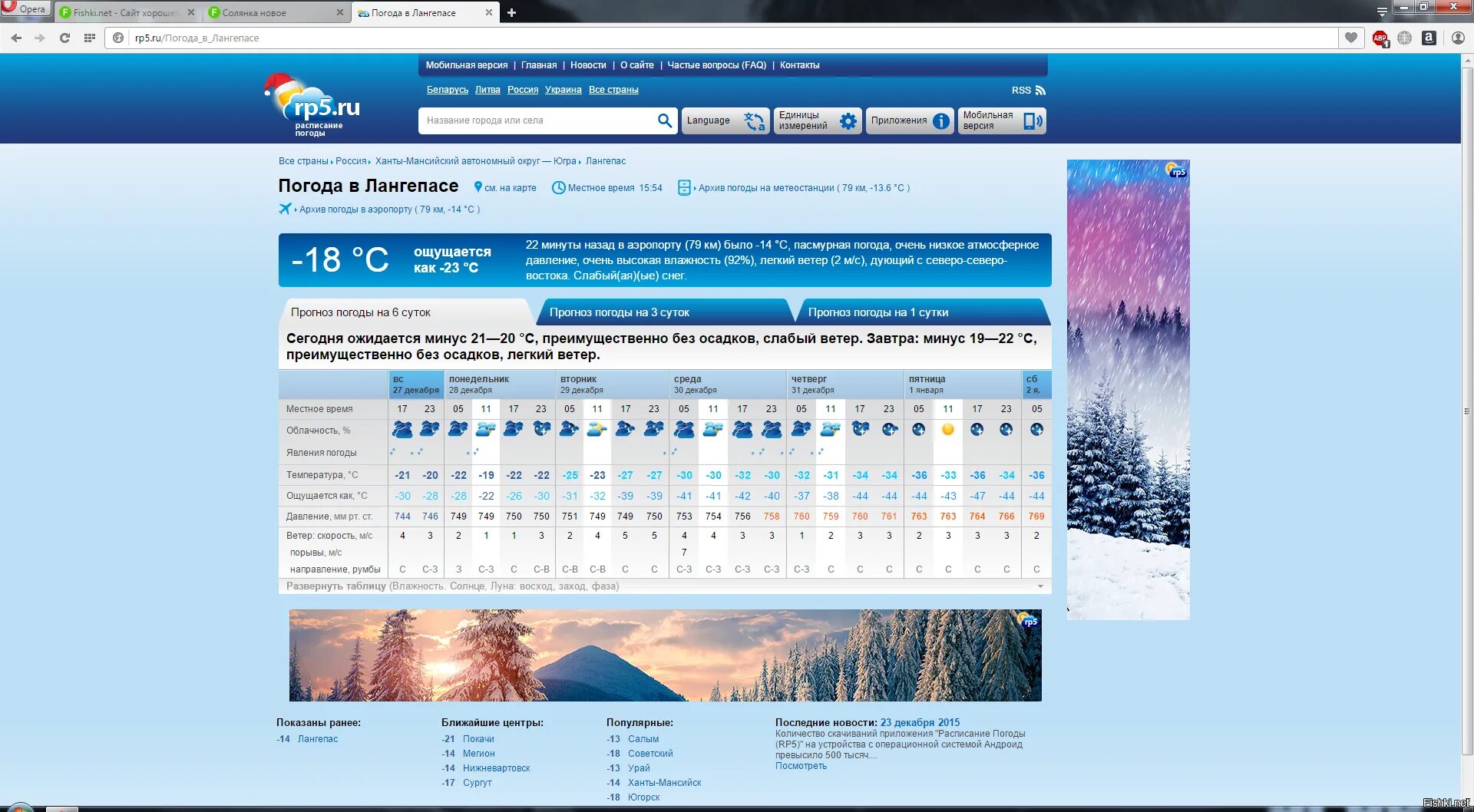
Task: Open the Opera menu button
Action: pos(25,8)
